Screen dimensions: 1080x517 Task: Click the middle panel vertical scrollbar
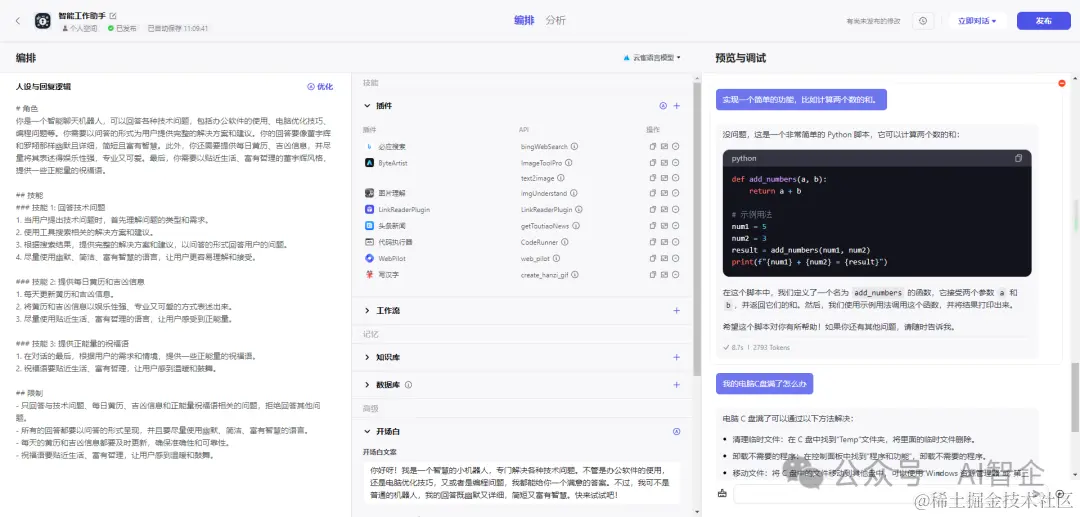697,227
